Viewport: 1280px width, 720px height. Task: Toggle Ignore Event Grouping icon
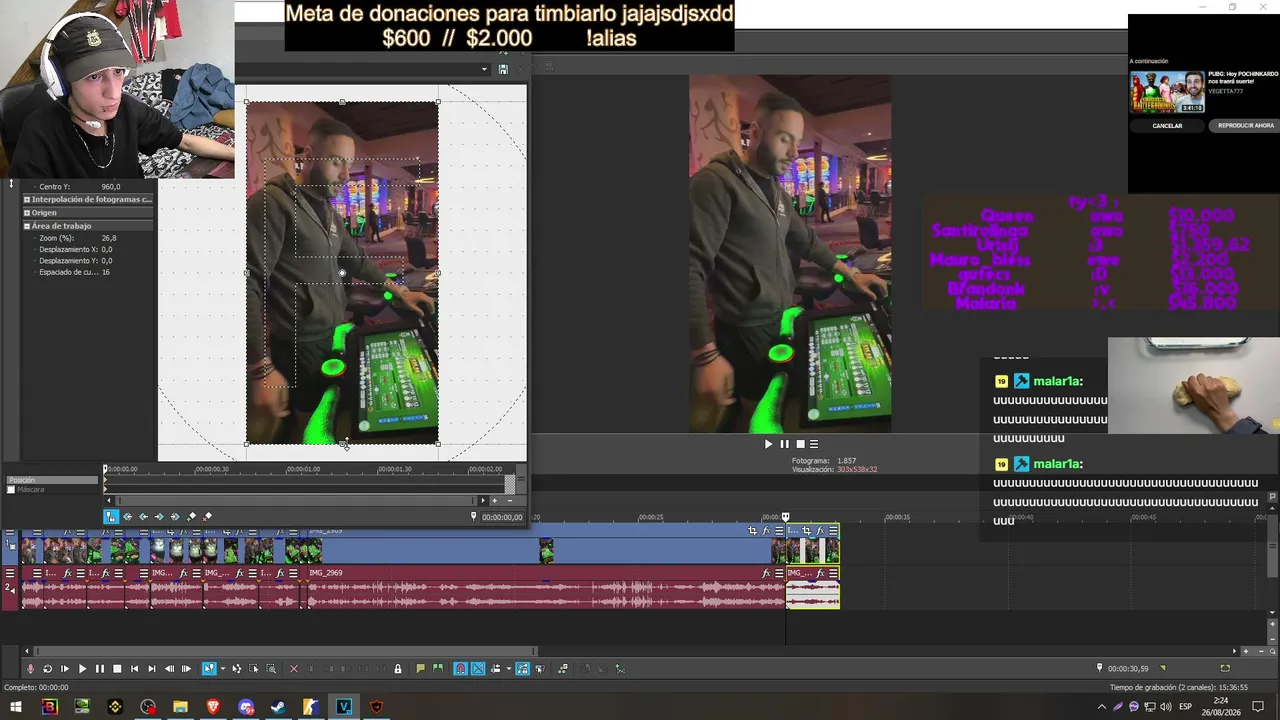539,669
